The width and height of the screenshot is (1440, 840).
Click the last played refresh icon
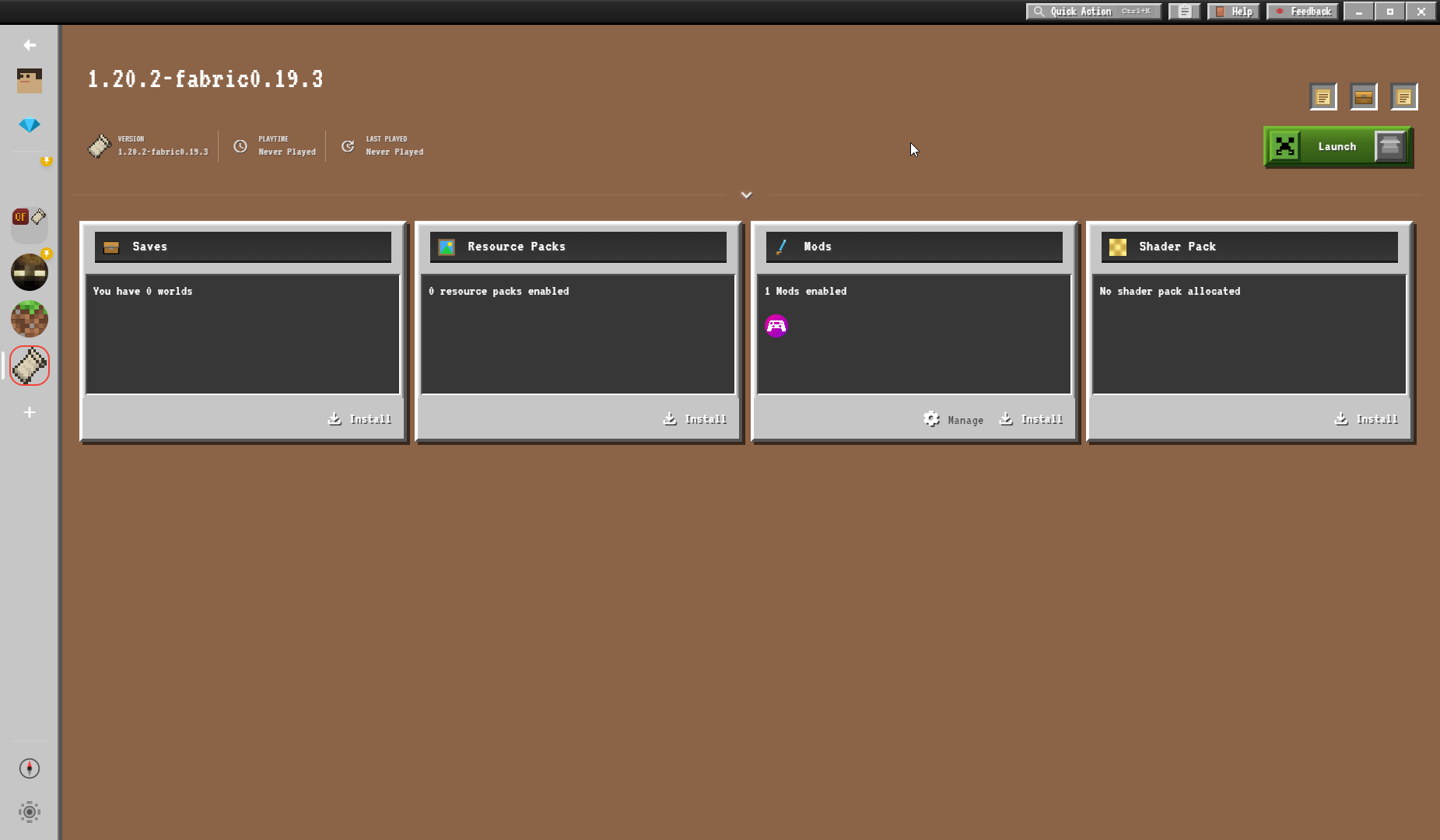pyautogui.click(x=348, y=146)
